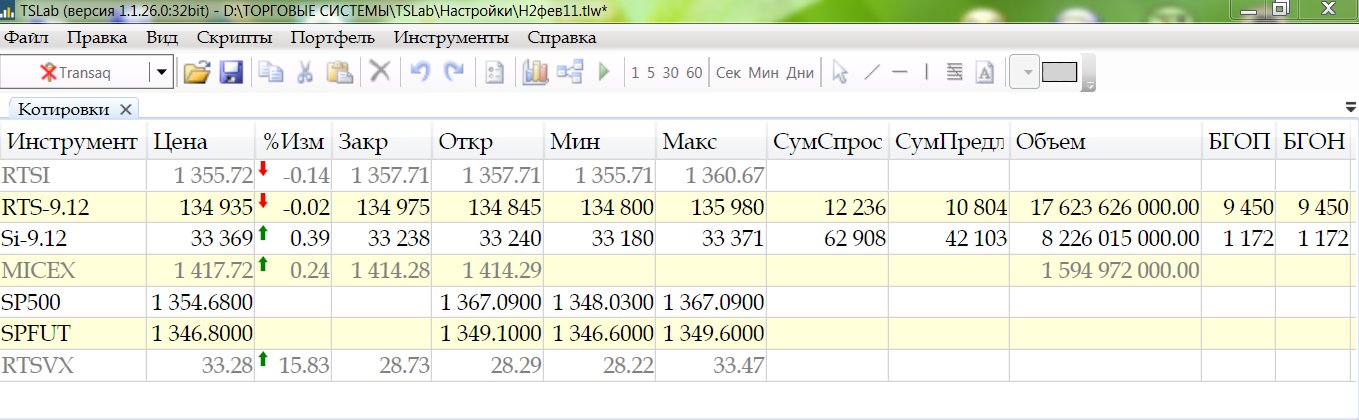Set interval to 30

(x=670, y=72)
